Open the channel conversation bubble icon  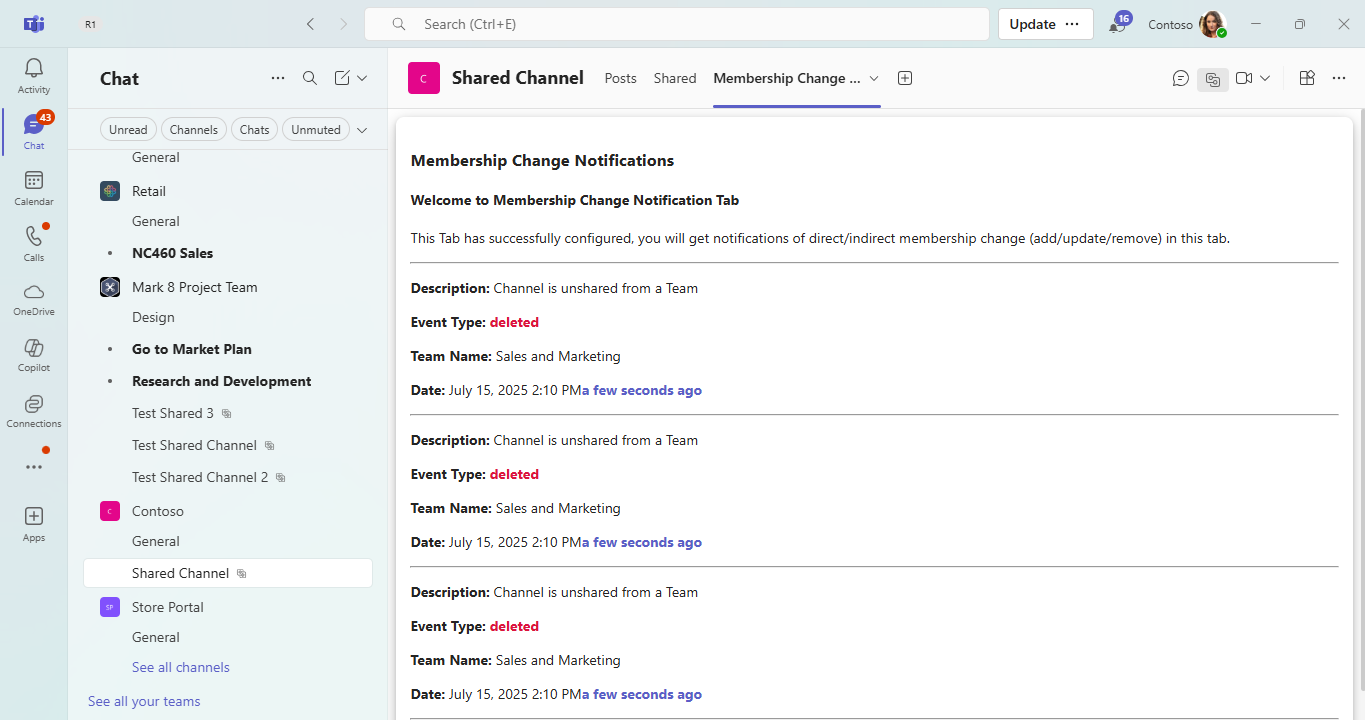click(x=1181, y=78)
